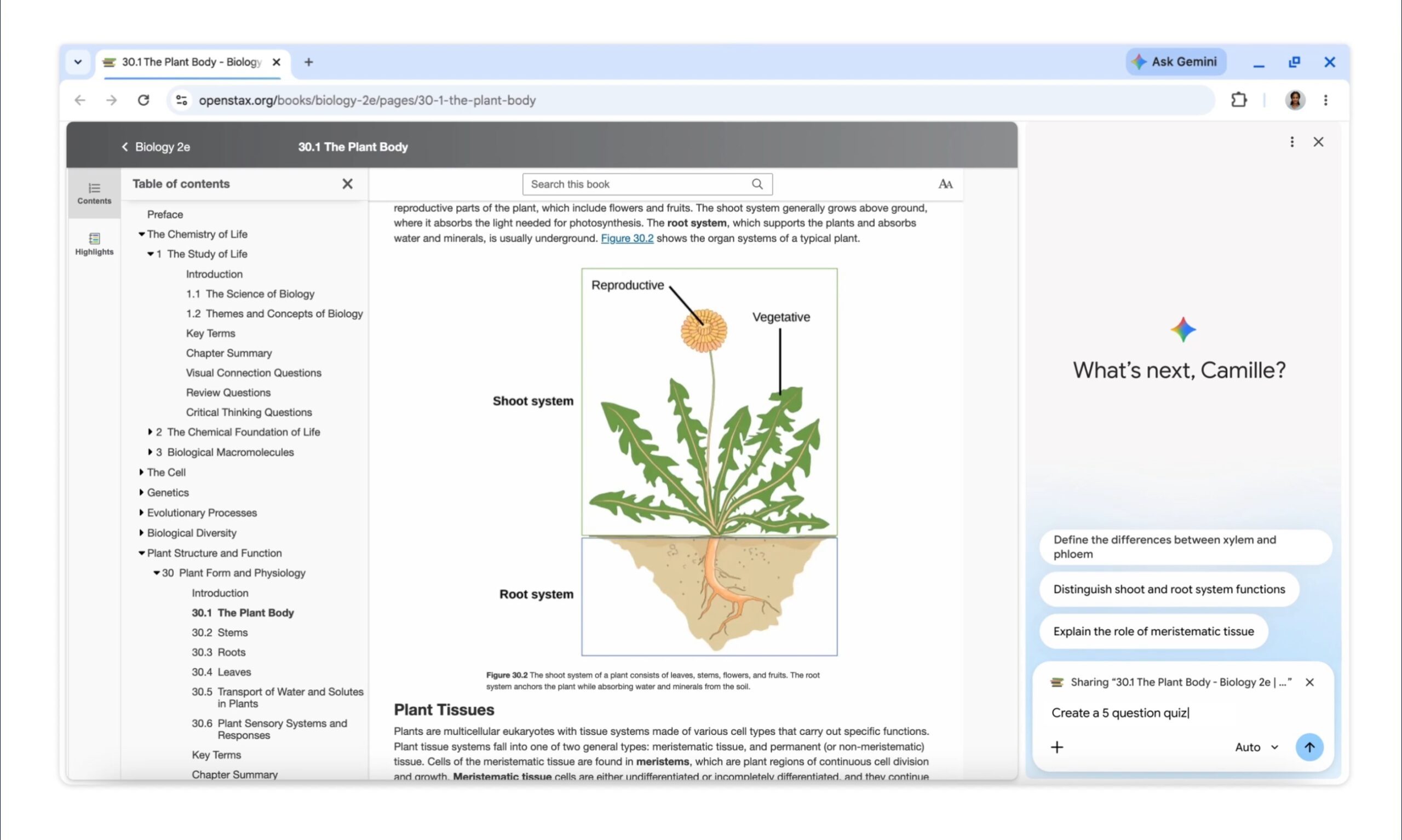Click the browser back arrow
This screenshot has width=1402, height=840.
80,100
